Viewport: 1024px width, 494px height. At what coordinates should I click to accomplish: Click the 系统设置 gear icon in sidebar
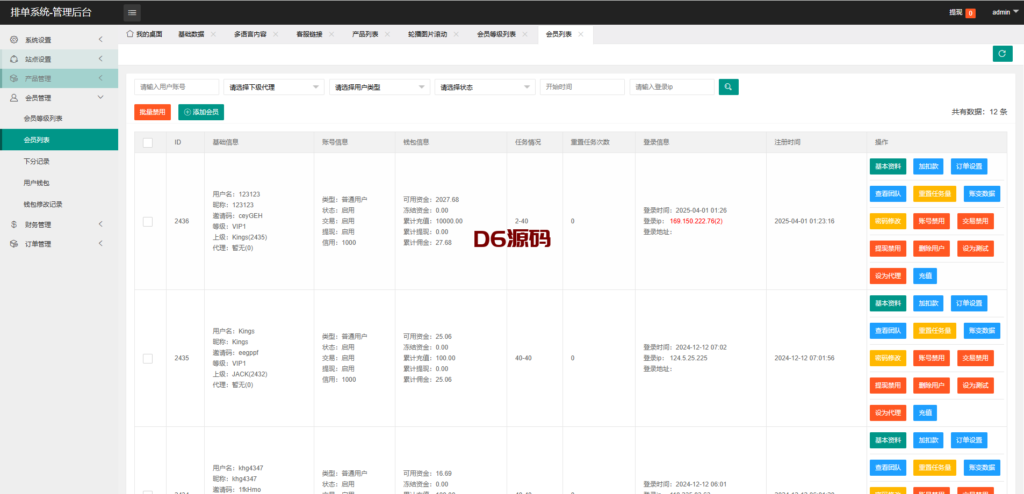(14, 40)
